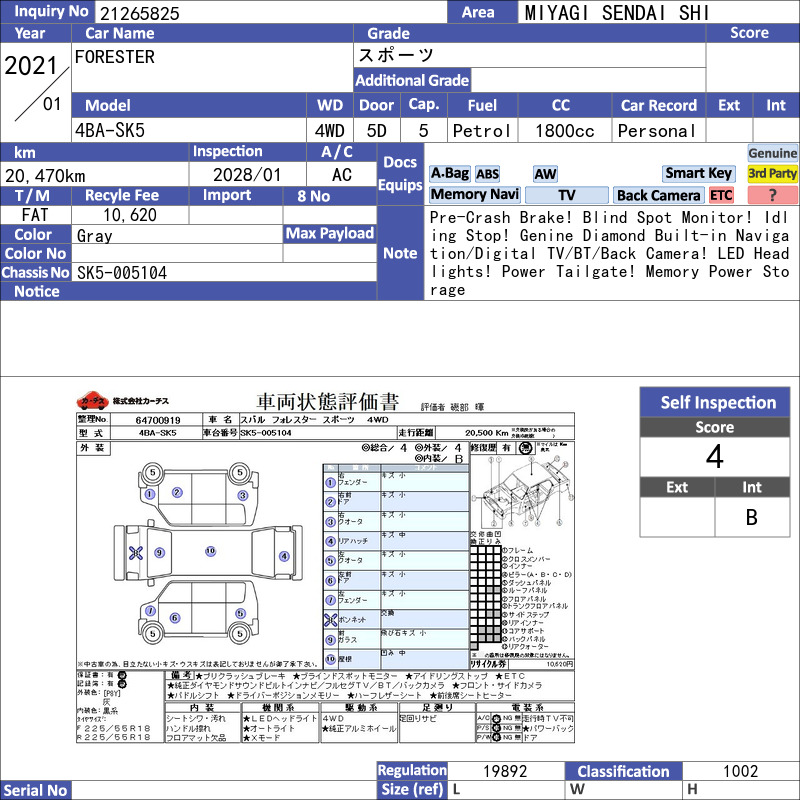The width and height of the screenshot is (800, 800).
Task: Click the Self Inspection header
Action: [715, 402]
